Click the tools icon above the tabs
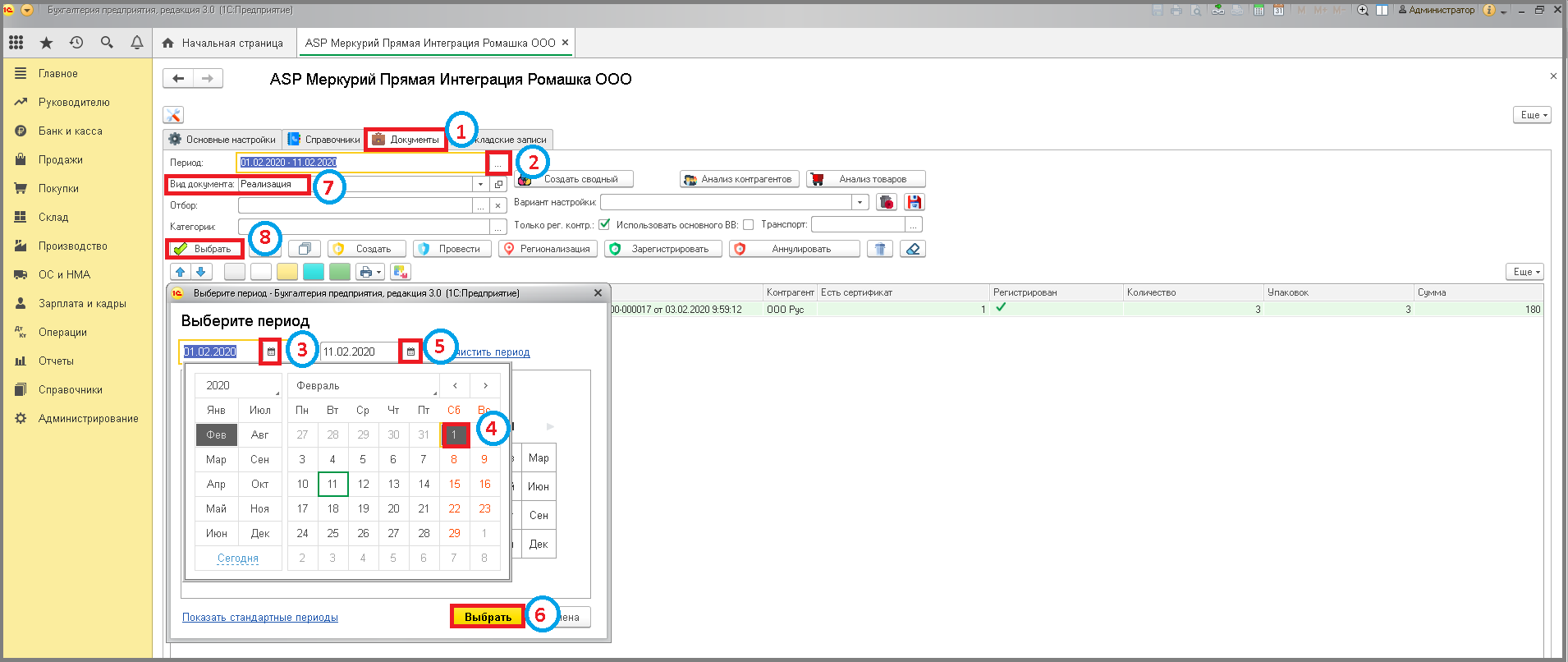This screenshot has height=662, width=1568. (173, 115)
